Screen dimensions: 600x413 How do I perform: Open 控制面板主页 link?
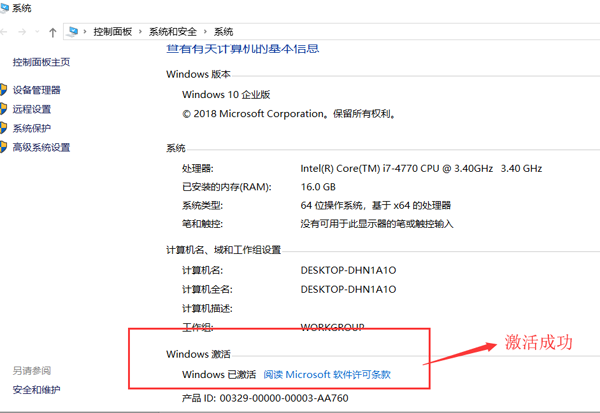point(41,62)
